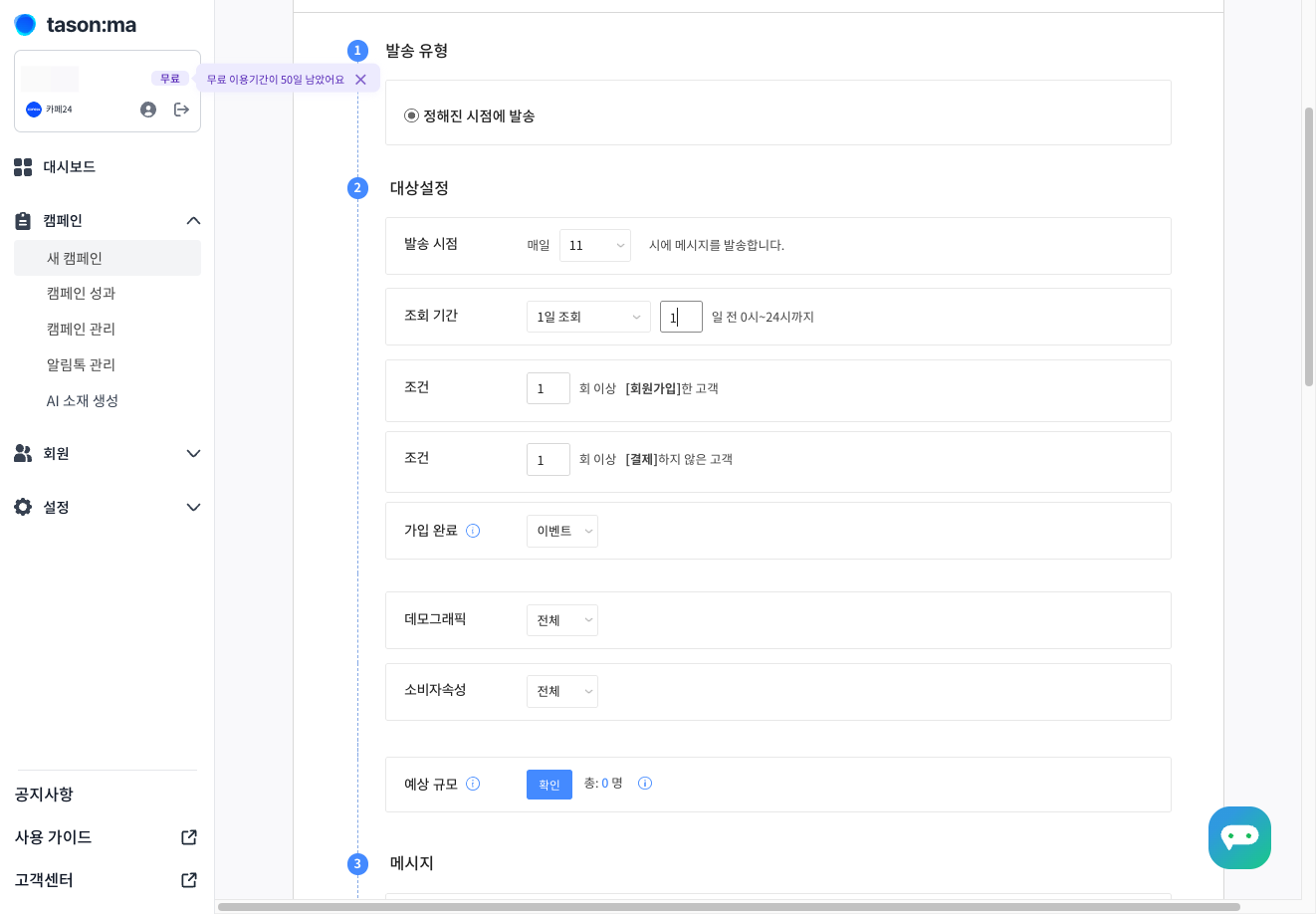Image resolution: width=1316 pixels, height=914 pixels.
Task: Click the 확인 button
Action: (x=549, y=785)
